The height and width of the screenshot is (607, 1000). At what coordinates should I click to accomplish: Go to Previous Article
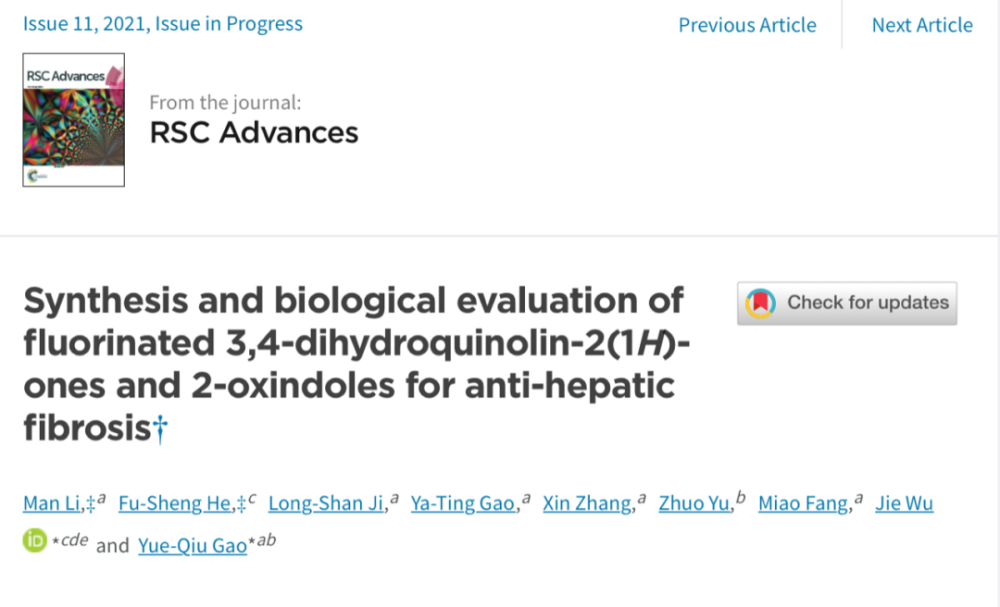coord(747,25)
